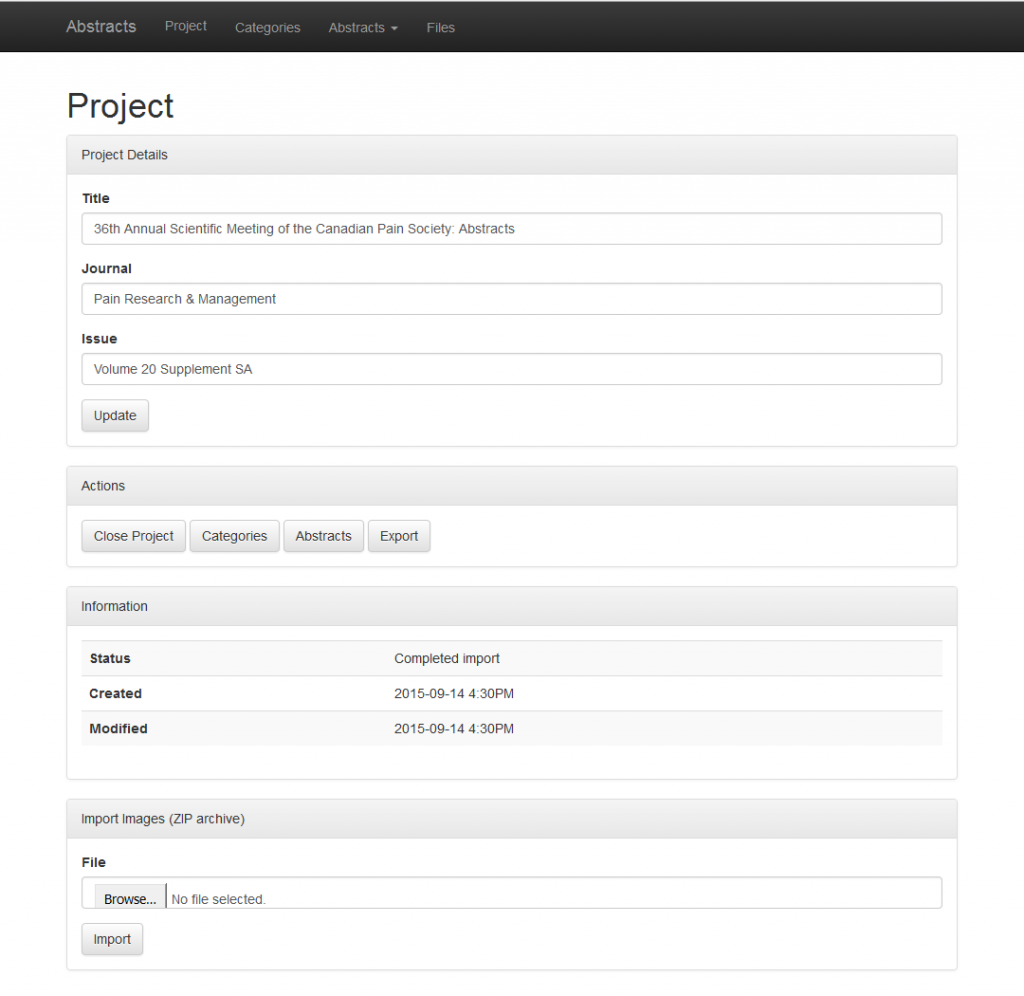Click the Information panel header
Image resolution: width=1024 pixels, height=996 pixels.
tap(114, 606)
